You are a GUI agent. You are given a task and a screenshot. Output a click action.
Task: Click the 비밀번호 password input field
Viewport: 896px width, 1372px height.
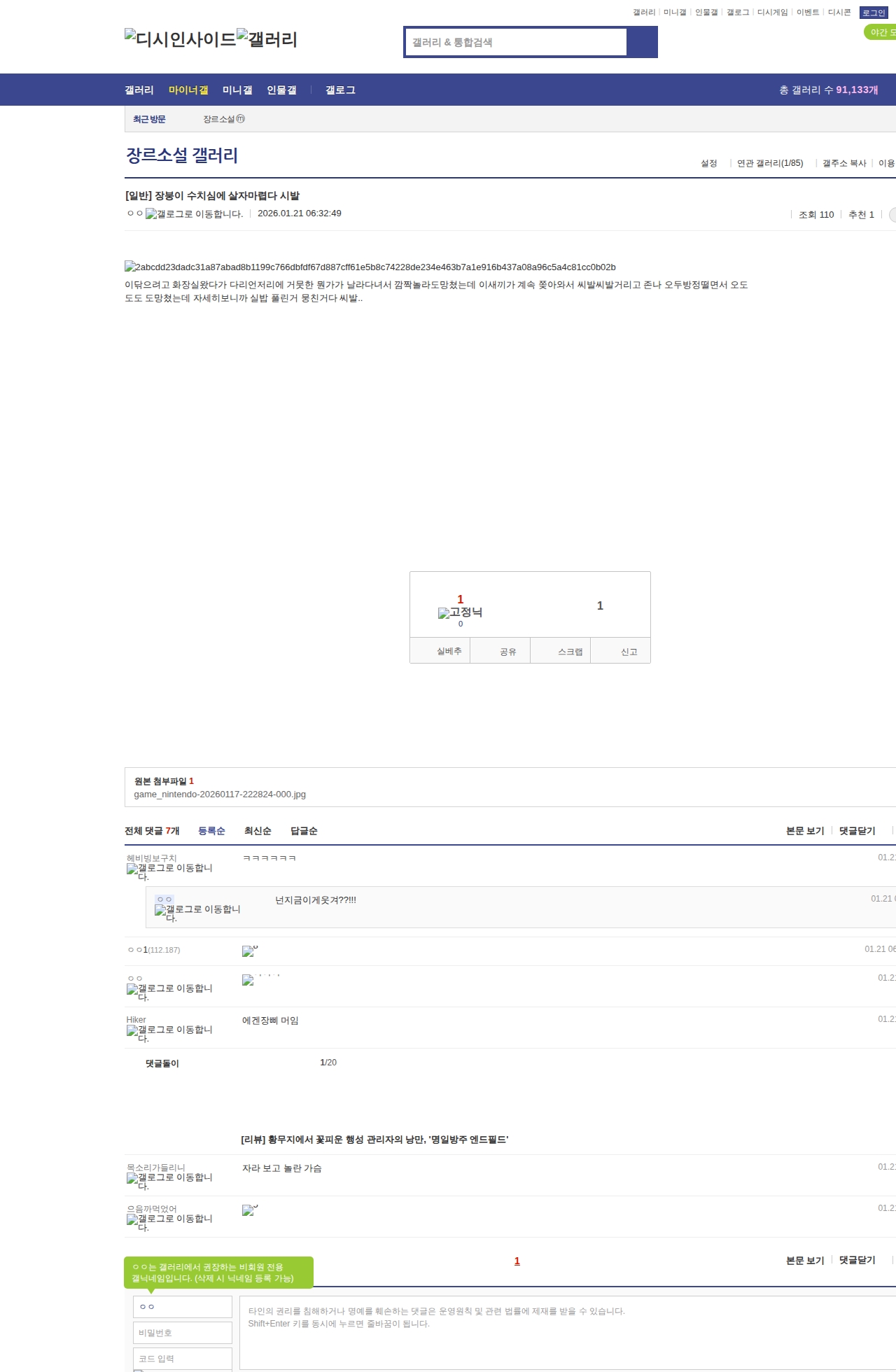(x=183, y=1333)
